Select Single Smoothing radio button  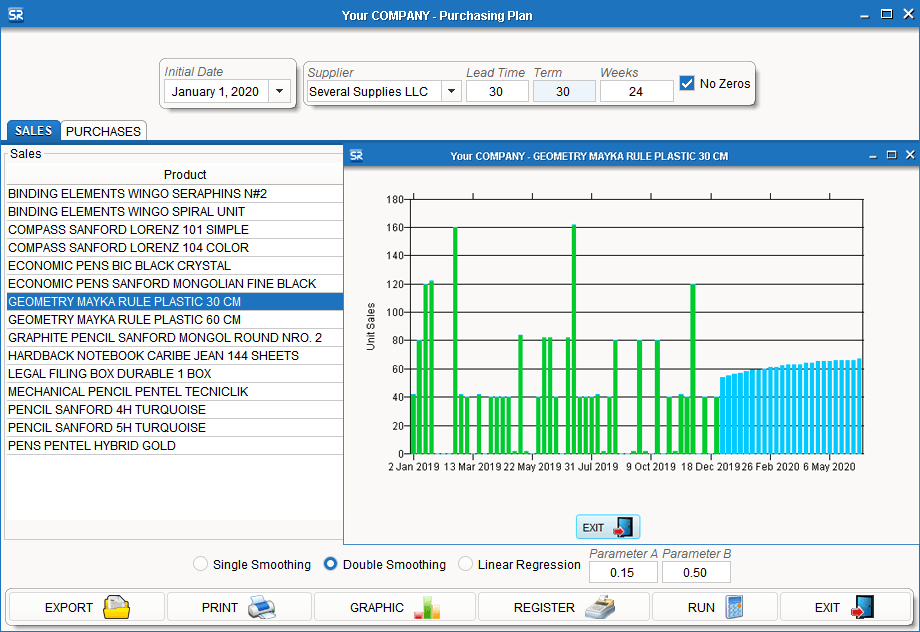pyautogui.click(x=200, y=564)
